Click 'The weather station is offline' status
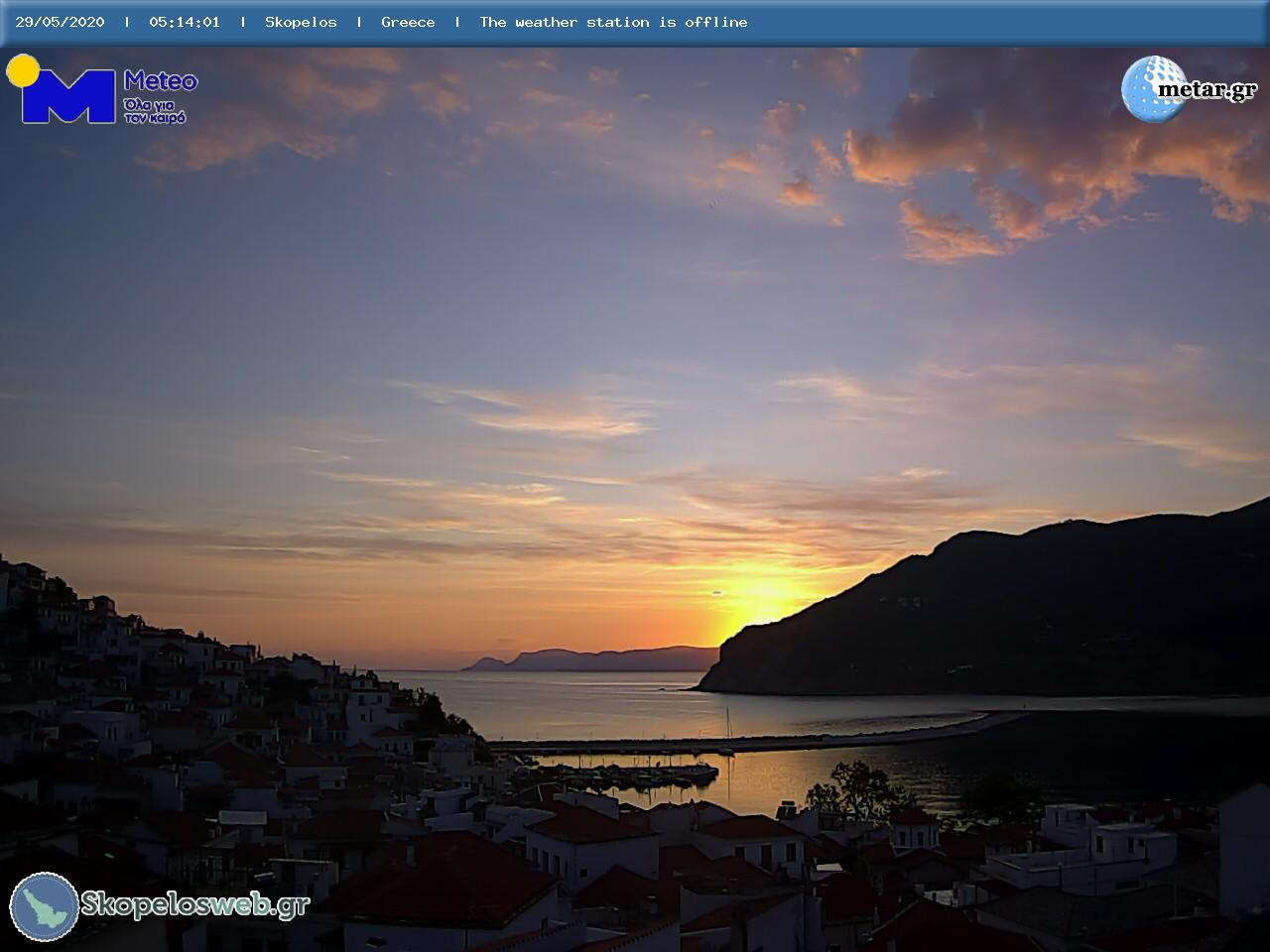The width and height of the screenshot is (1270, 952). (613, 22)
